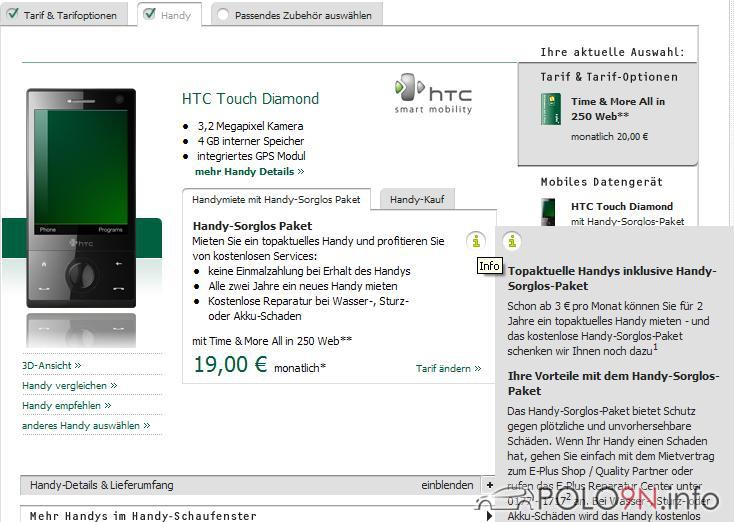This screenshot has height=522, width=734.
Task: Click the checkmark on Tarif & Tarifoptionen step
Action: pos(11,15)
